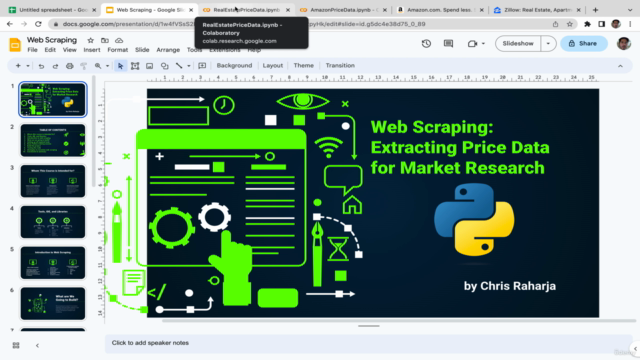Click the insert image icon
This screenshot has height=360, width=640.
[149, 66]
